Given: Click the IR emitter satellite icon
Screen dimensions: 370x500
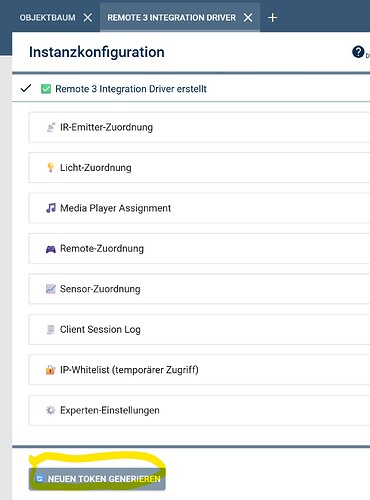Looking at the screenshot, I should (x=51, y=127).
